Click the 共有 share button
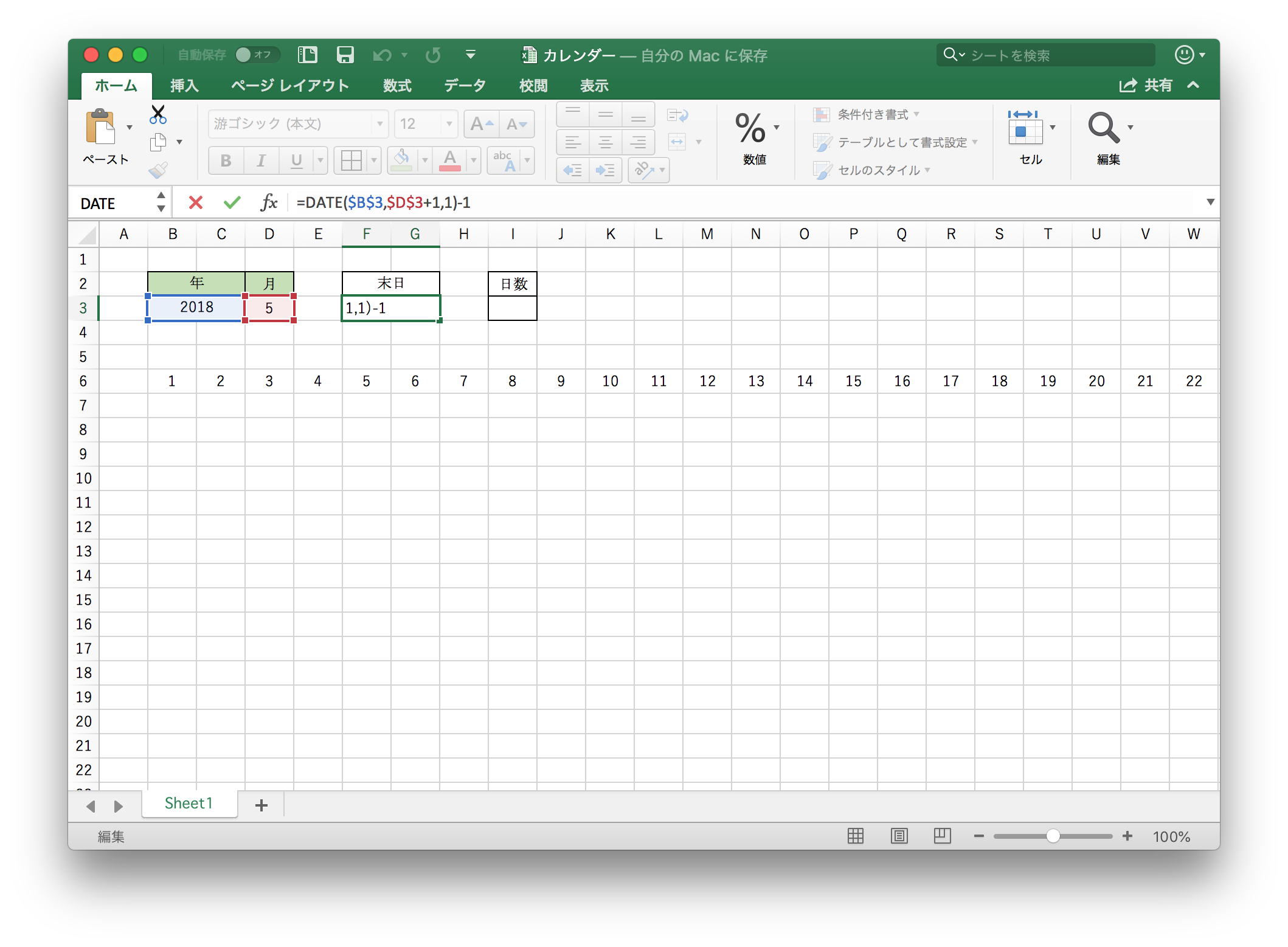 (1146, 86)
